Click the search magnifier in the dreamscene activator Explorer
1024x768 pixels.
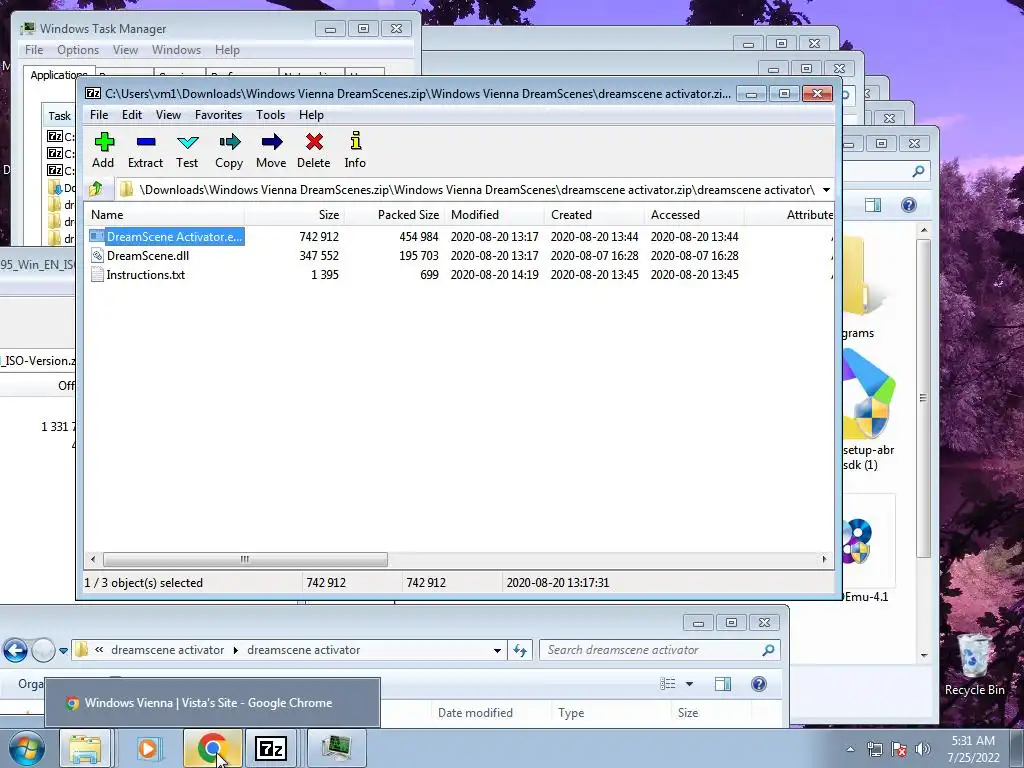click(769, 650)
